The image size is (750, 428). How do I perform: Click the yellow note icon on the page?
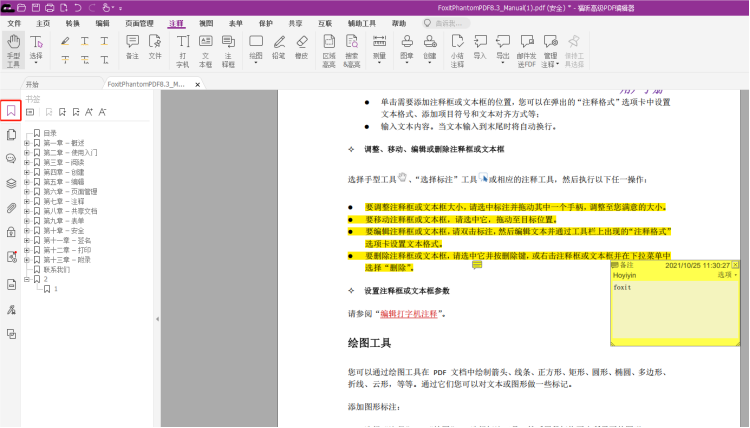[477, 265]
